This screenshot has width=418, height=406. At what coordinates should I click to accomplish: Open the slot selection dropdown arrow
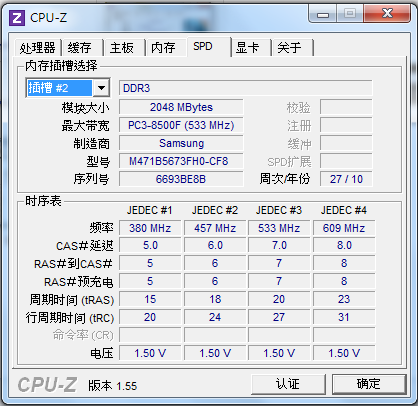[101, 88]
